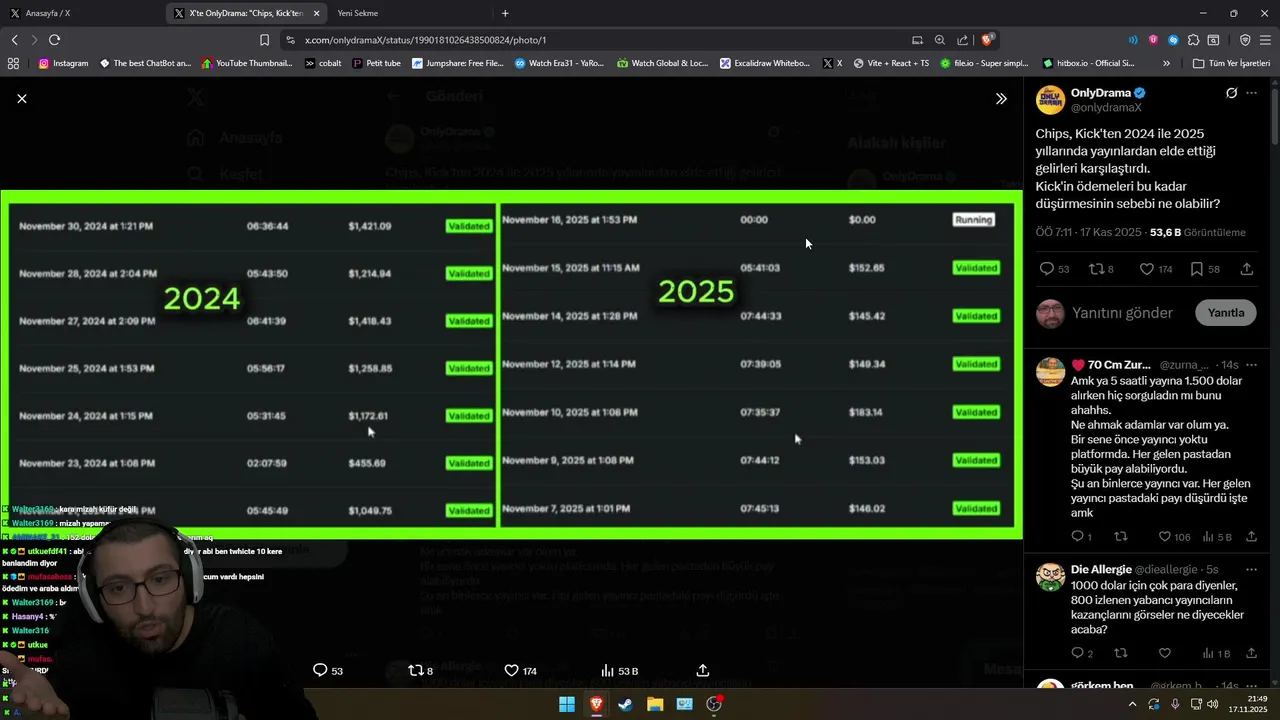This screenshot has width=1280, height=720.
Task: Repost the 70 Cm Zur... comment
Action: point(1121,537)
